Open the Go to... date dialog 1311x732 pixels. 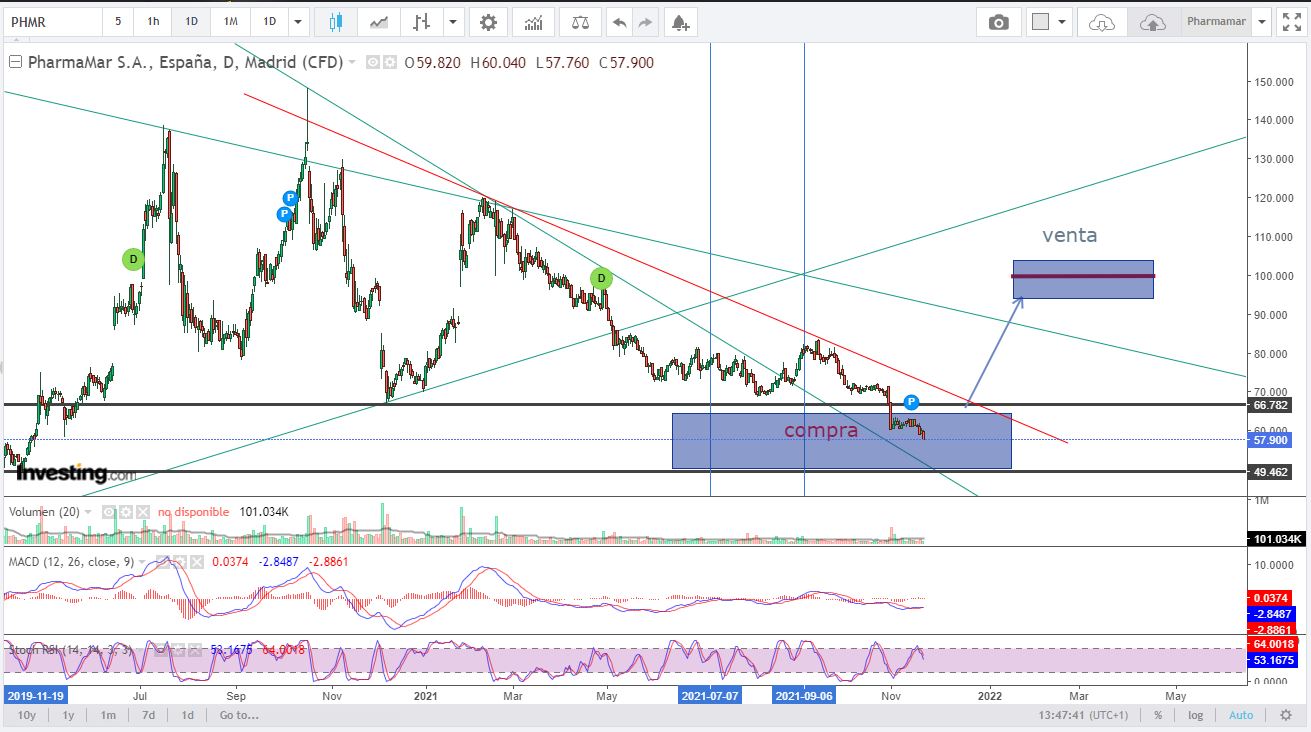(x=239, y=715)
